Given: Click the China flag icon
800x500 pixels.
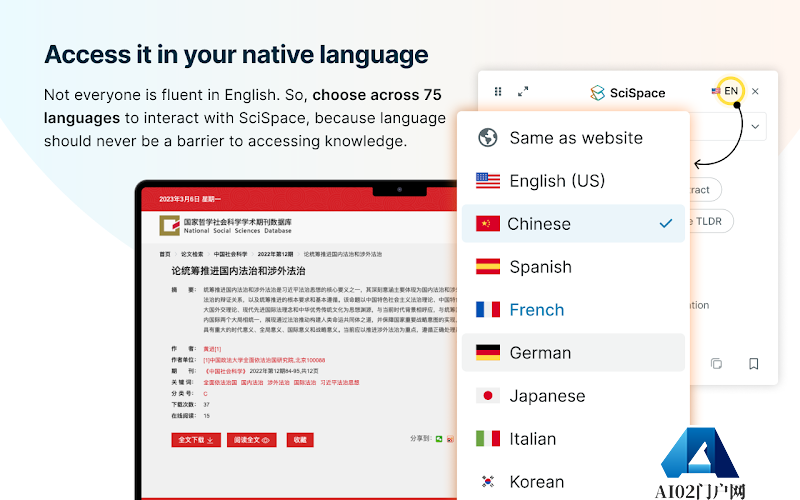Looking at the screenshot, I should (x=488, y=223).
